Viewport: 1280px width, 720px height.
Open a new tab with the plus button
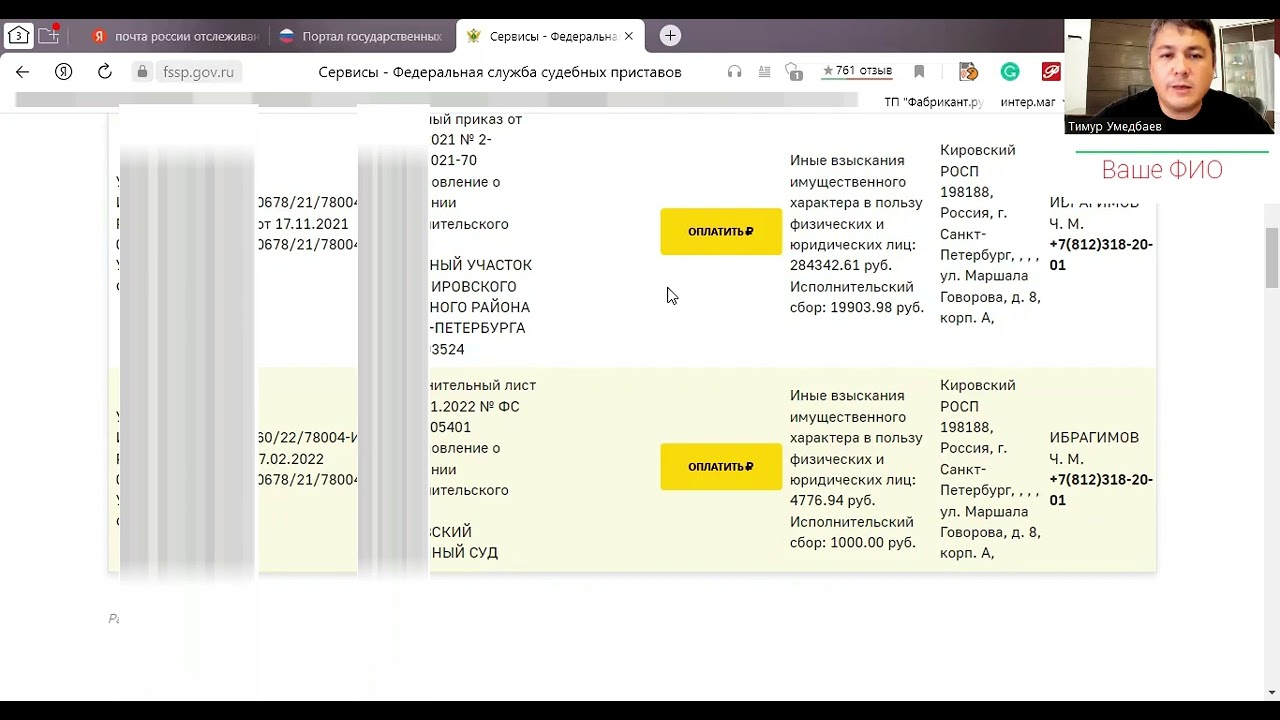(x=670, y=36)
